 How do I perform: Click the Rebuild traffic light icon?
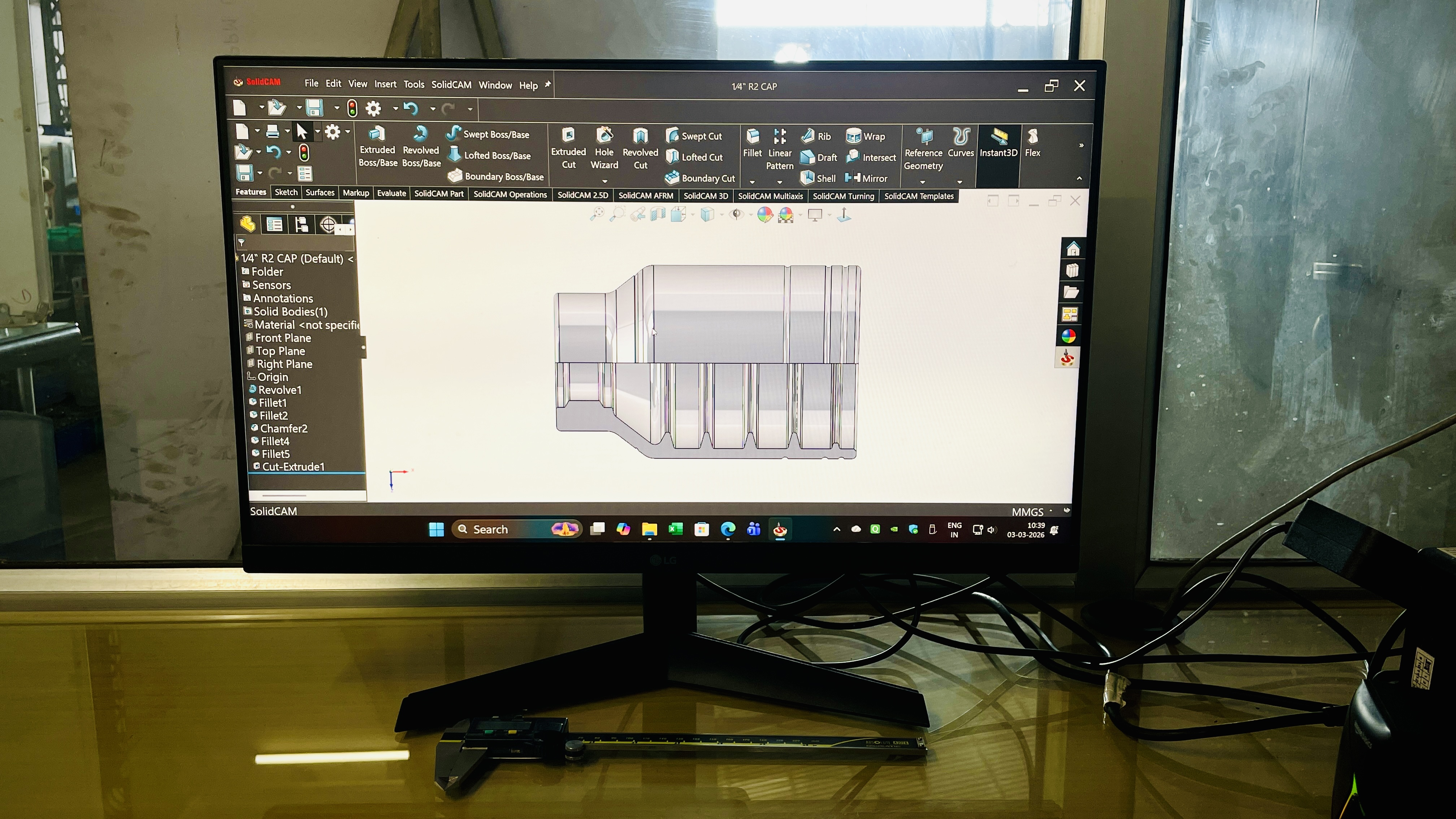pyautogui.click(x=352, y=108)
